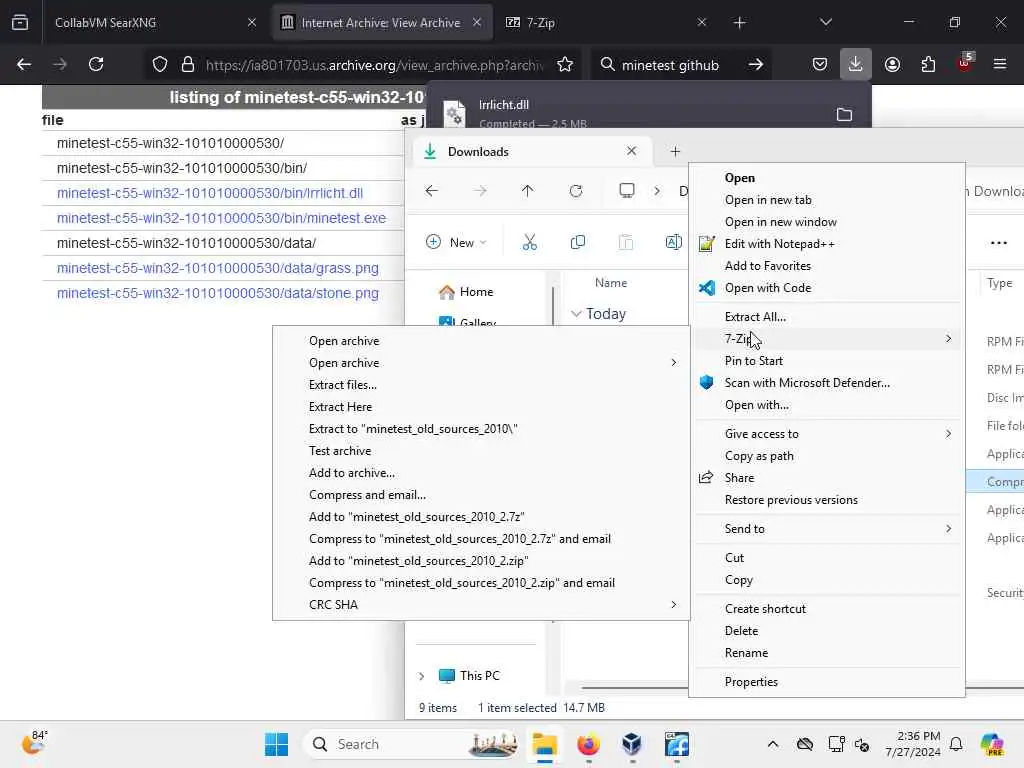
Task: Choose Extract All... from context menu
Action: (x=755, y=317)
